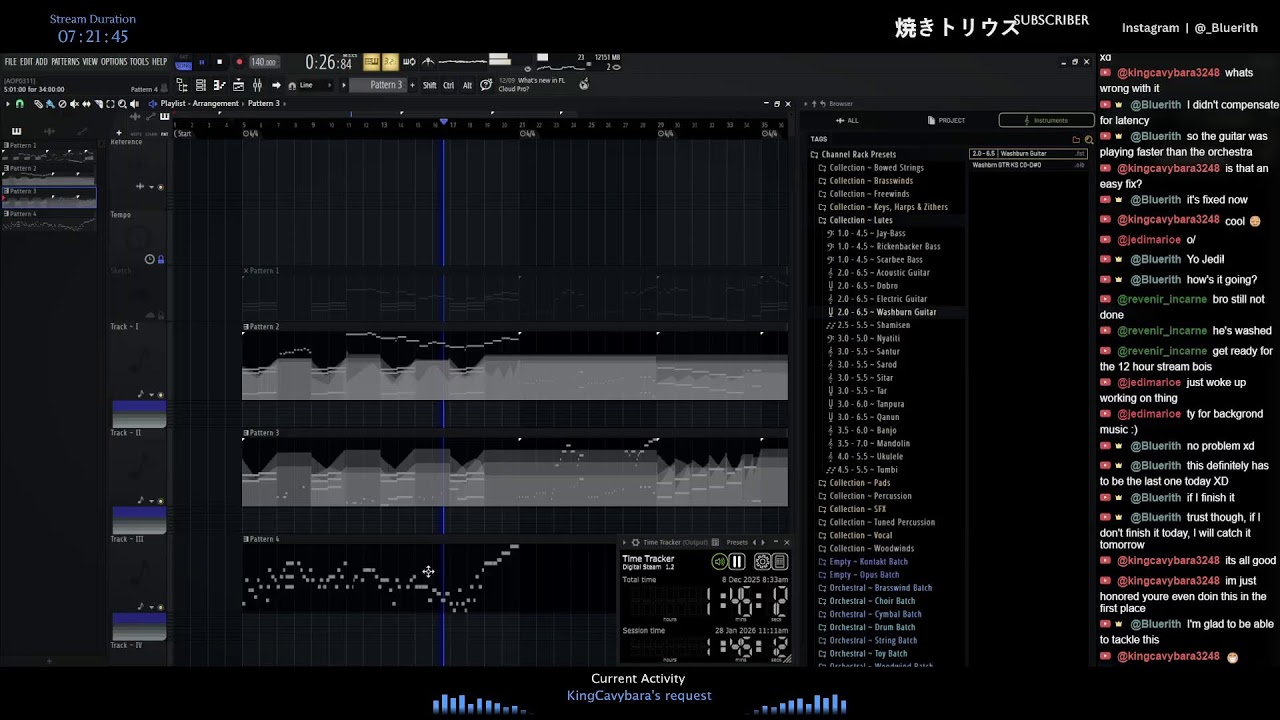The height and width of the screenshot is (720, 1280).
Task: Click the Alt key button
Action: click(467, 85)
